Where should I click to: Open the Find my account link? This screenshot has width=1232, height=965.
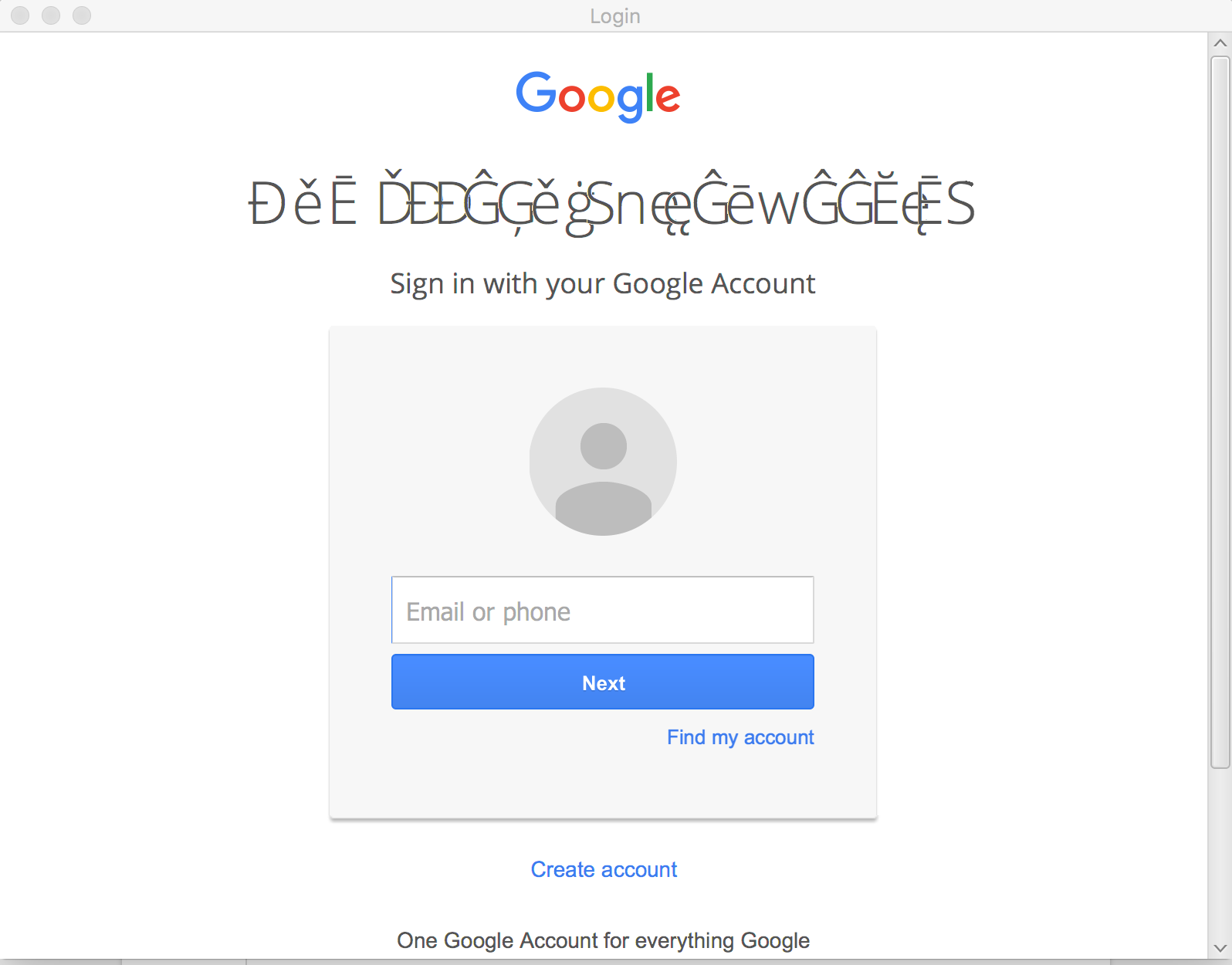740,737
